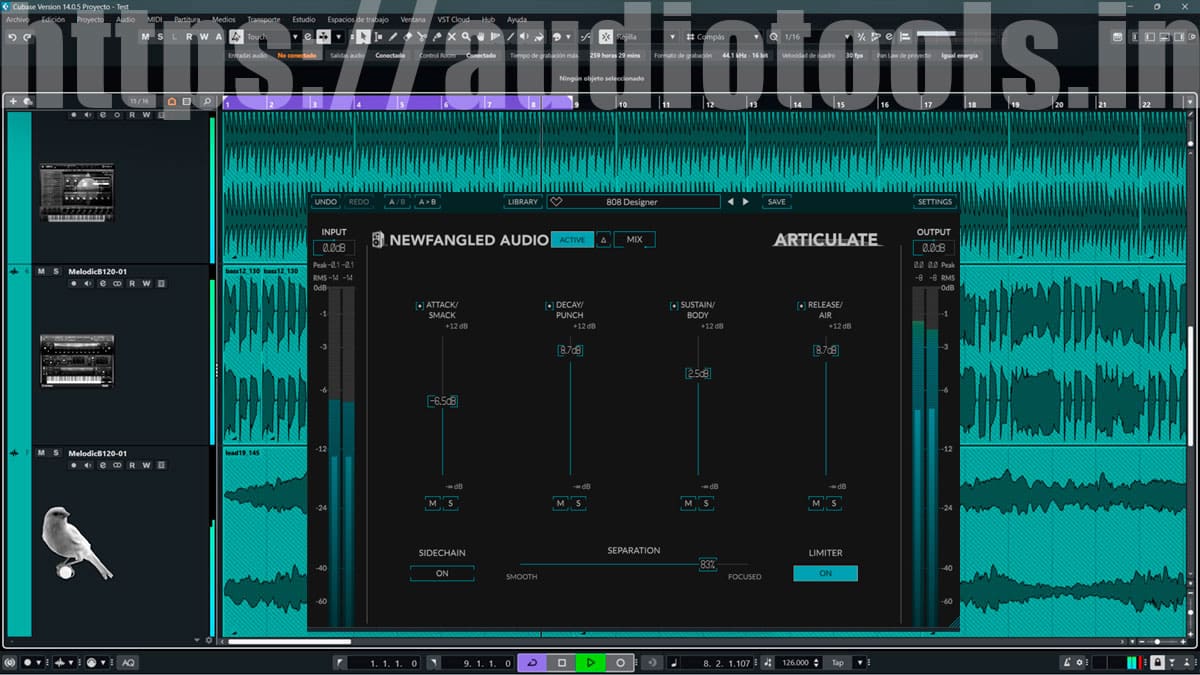The width and height of the screenshot is (1200, 675).
Task: Toggle the plugin ACTIVE button
Action: 572,240
